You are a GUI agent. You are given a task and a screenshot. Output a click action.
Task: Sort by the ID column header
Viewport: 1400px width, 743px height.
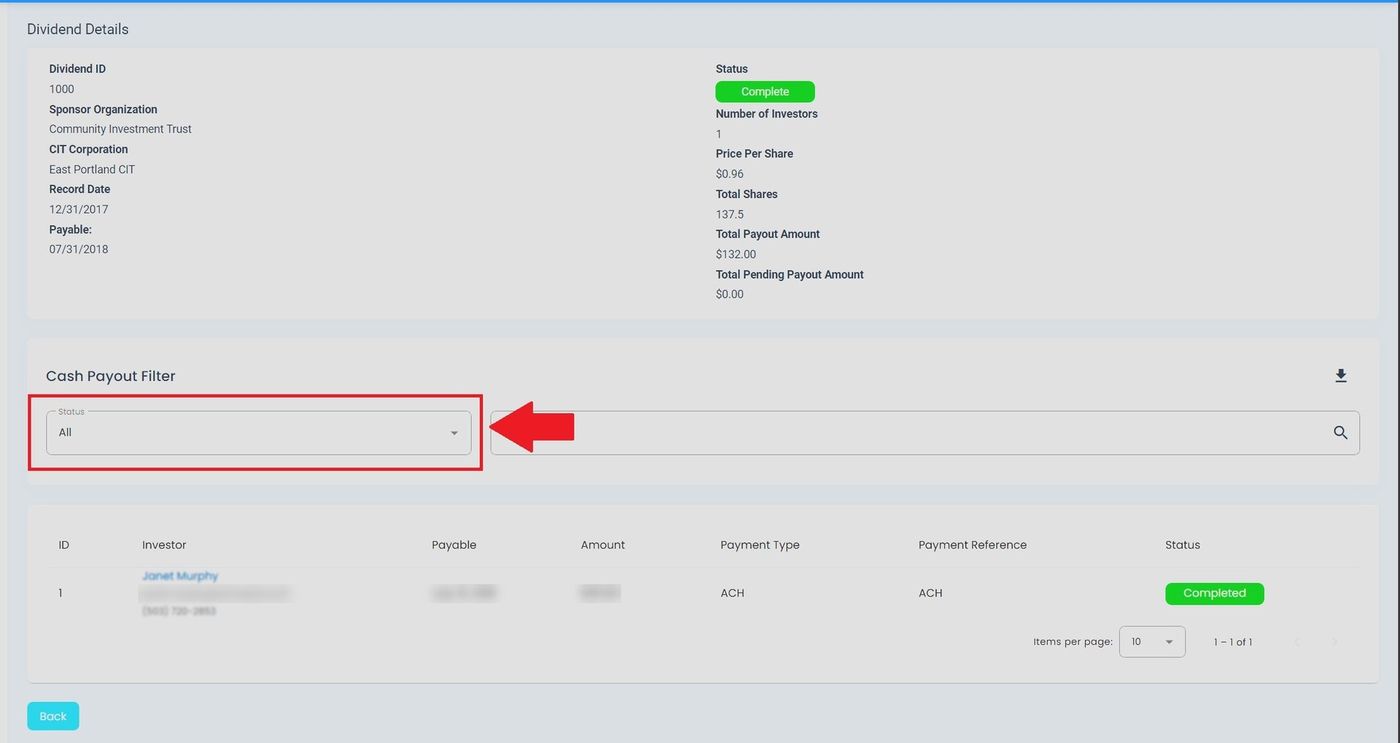tap(64, 545)
